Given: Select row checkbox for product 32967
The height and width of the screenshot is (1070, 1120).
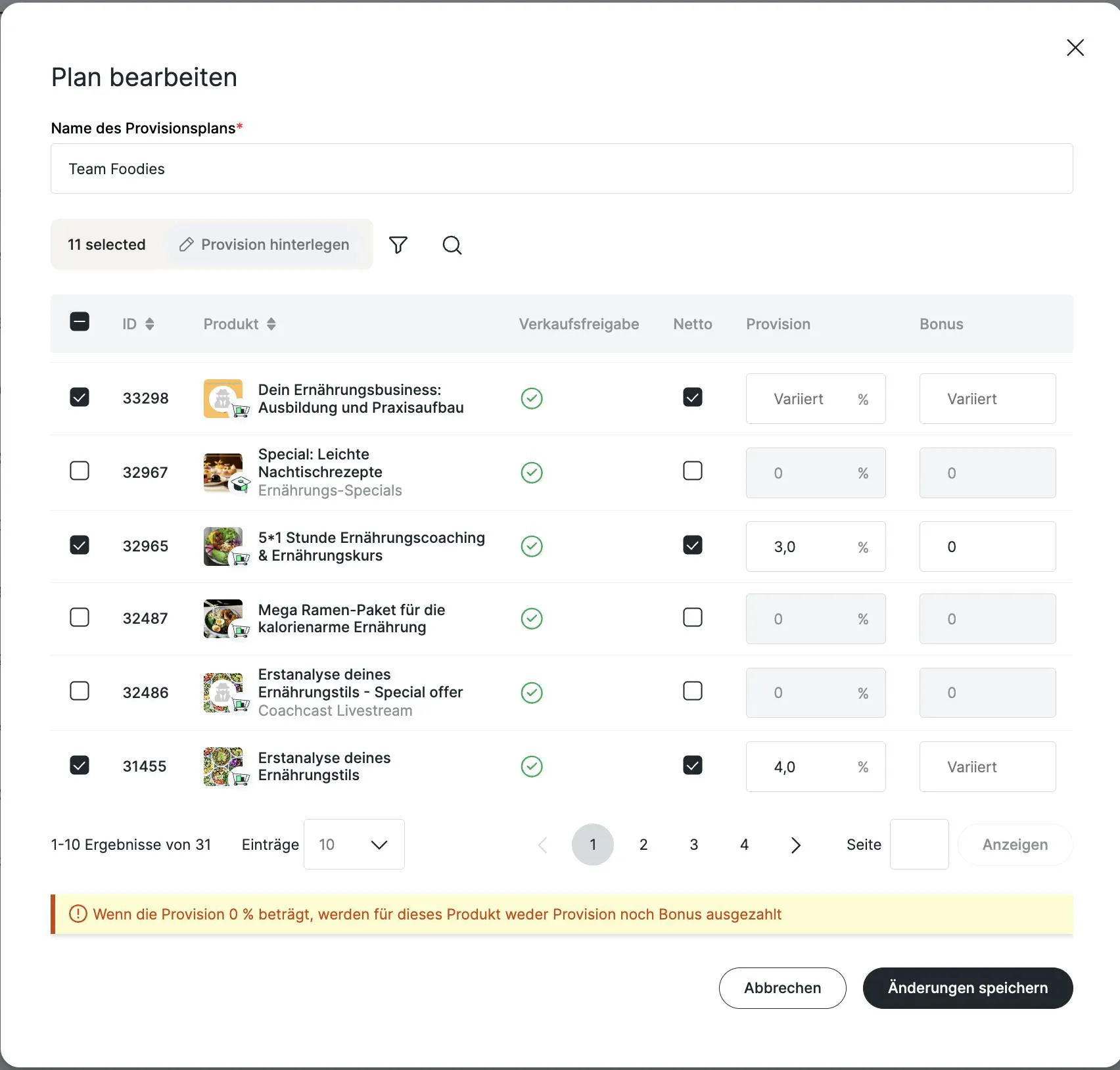Looking at the screenshot, I should pyautogui.click(x=80, y=471).
